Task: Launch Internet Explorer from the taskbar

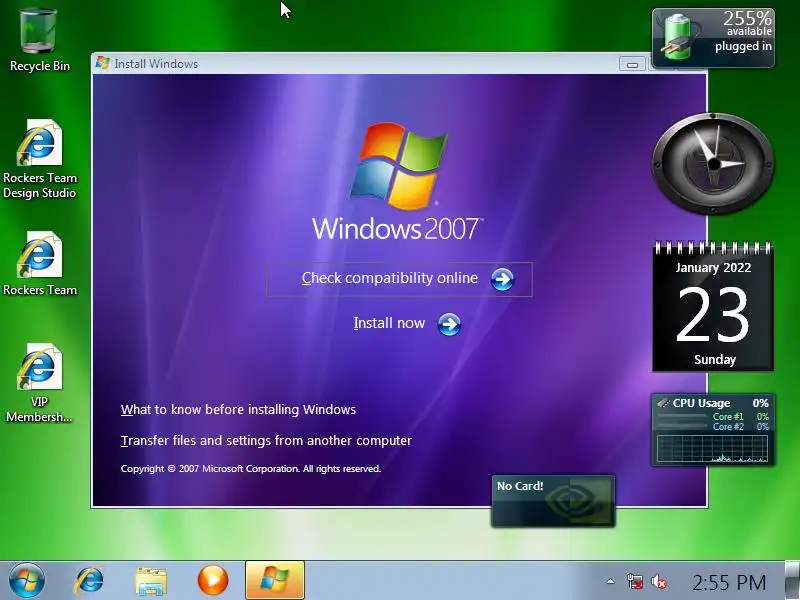Action: click(x=90, y=581)
